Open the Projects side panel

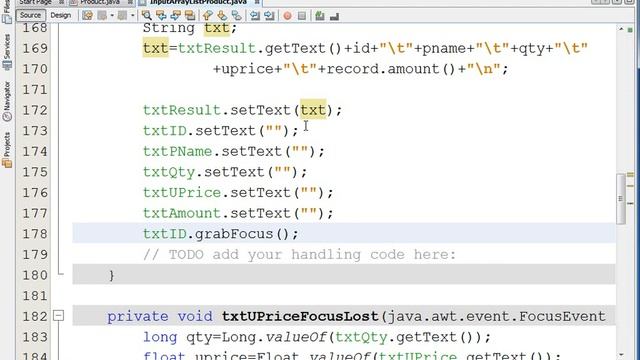(x=7, y=149)
